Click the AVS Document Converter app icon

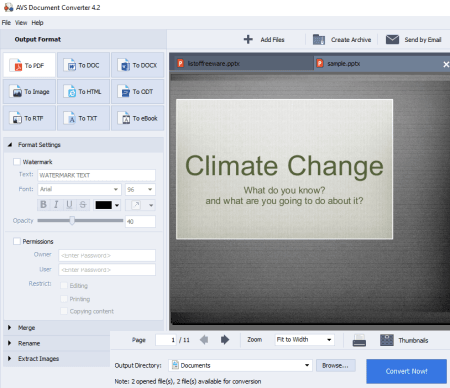[x=8, y=7]
